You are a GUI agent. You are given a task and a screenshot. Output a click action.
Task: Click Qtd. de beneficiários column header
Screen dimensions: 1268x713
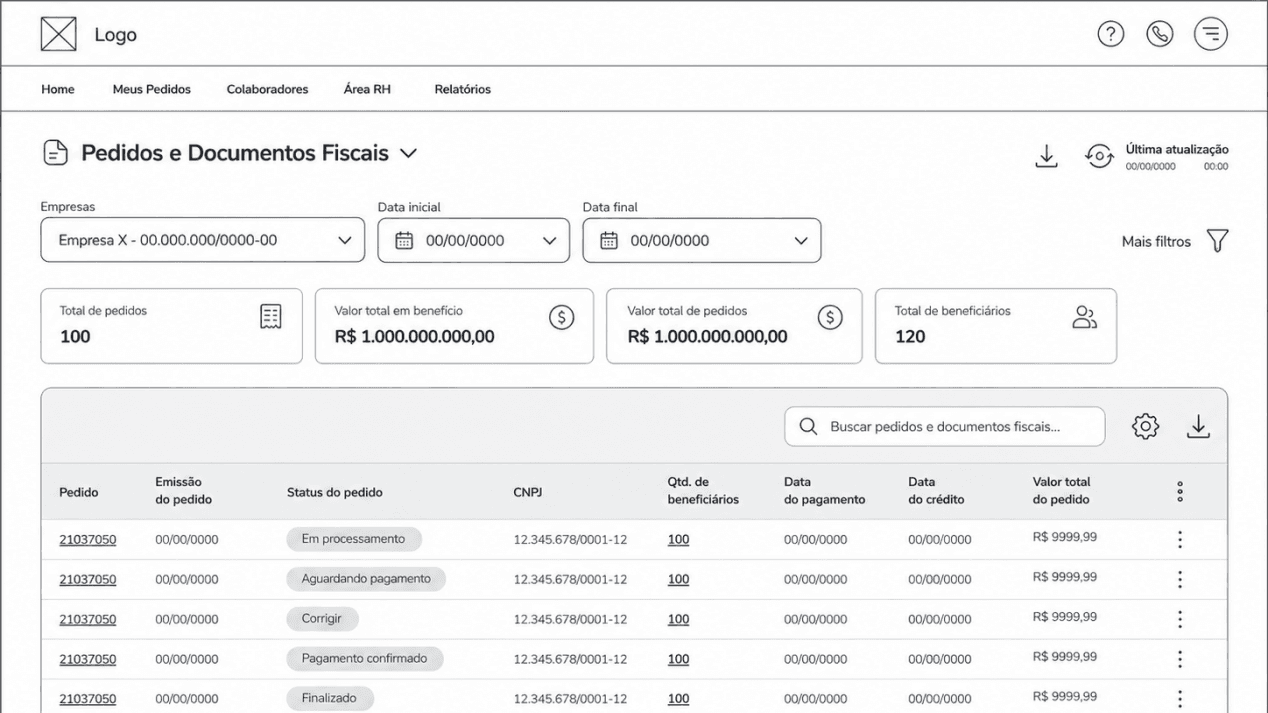click(x=704, y=491)
